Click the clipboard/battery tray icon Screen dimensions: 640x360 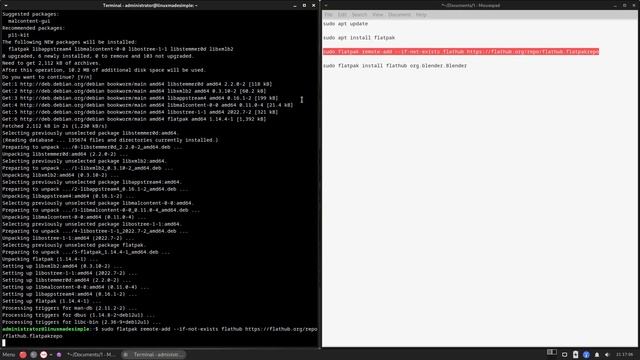click(576, 355)
